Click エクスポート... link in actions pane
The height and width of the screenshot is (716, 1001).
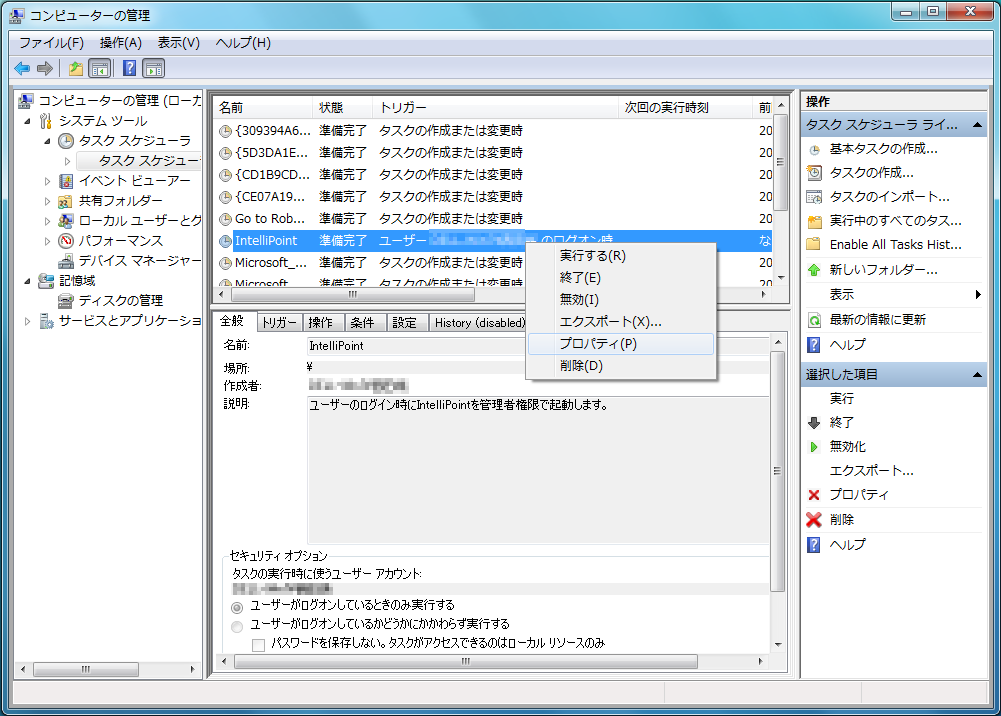pyautogui.click(x=871, y=471)
